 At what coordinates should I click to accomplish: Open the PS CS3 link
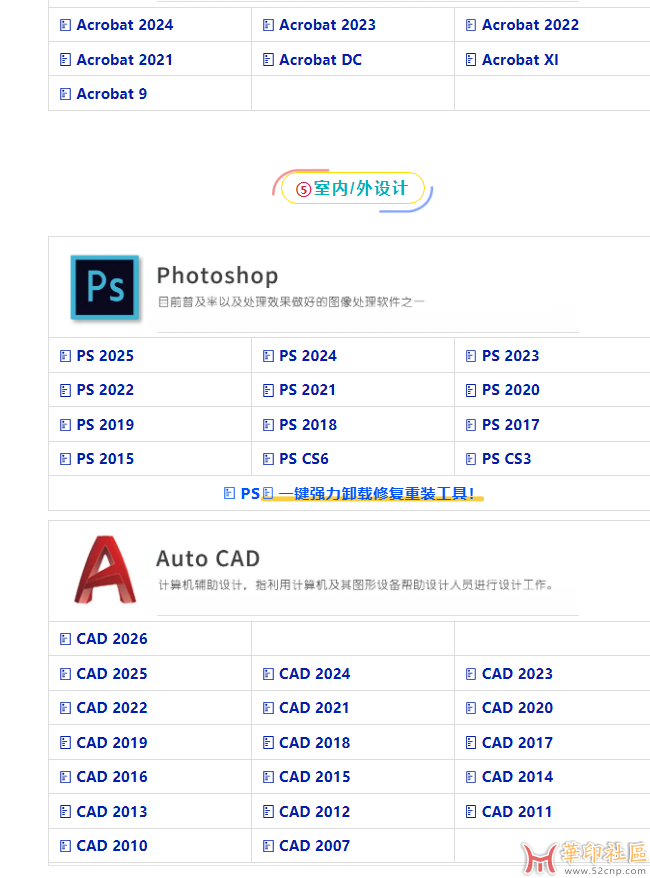(x=506, y=459)
